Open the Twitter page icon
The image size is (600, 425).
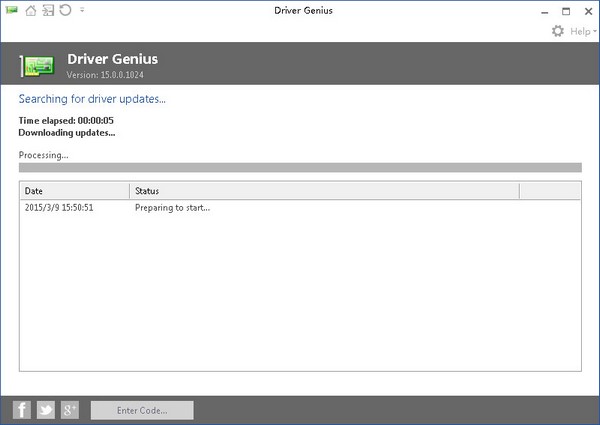tap(46, 410)
